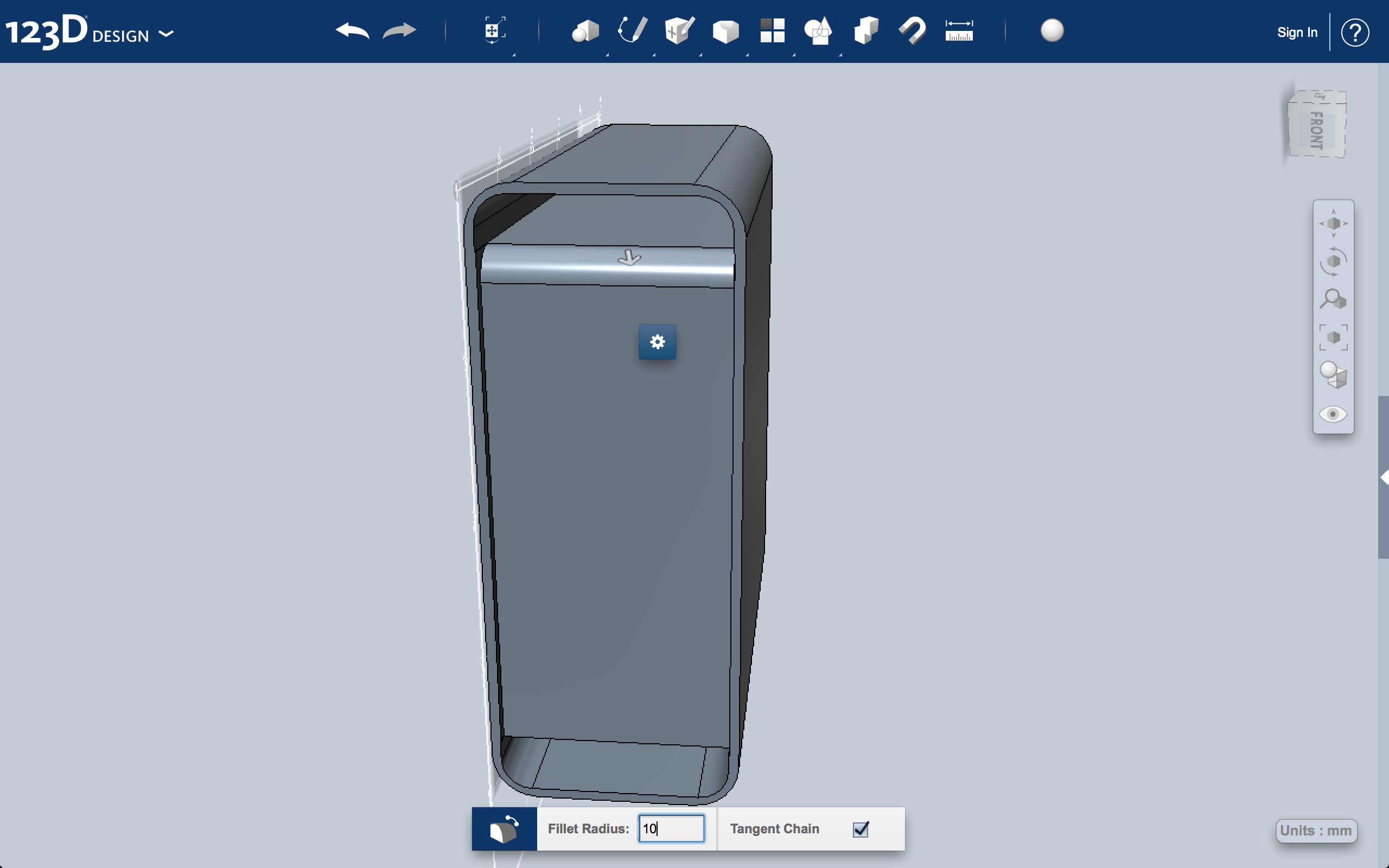Image resolution: width=1389 pixels, height=868 pixels.
Task: Expand navigation panel options
Action: tap(1382, 481)
